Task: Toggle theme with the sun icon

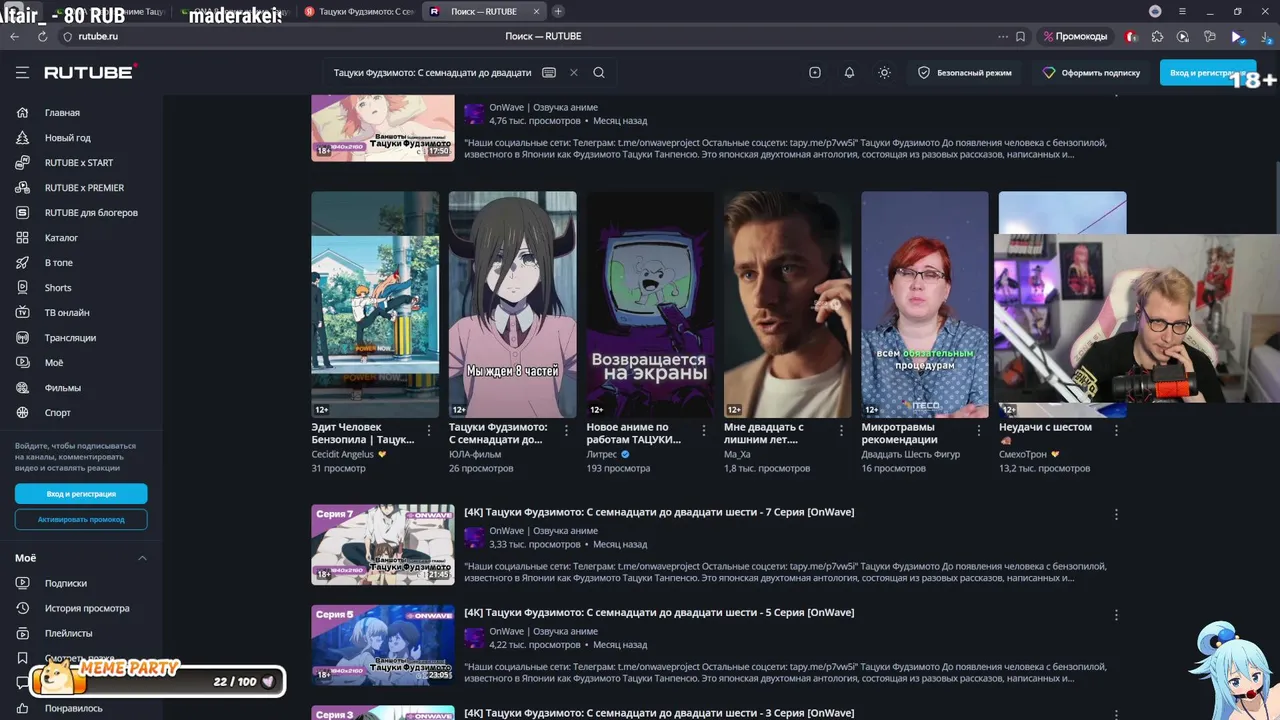Action: (x=884, y=72)
